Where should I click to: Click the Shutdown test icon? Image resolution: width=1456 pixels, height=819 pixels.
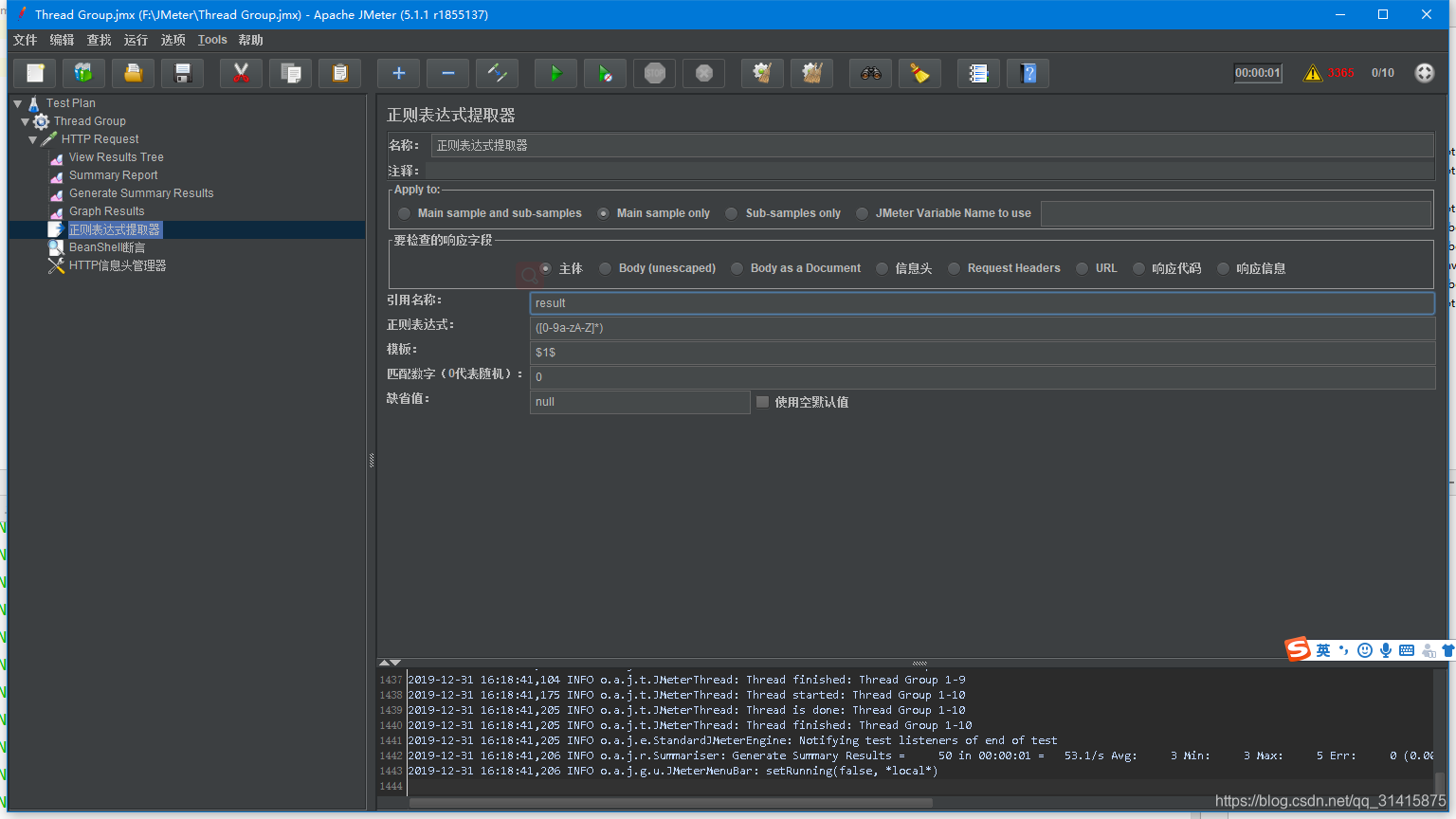click(704, 73)
